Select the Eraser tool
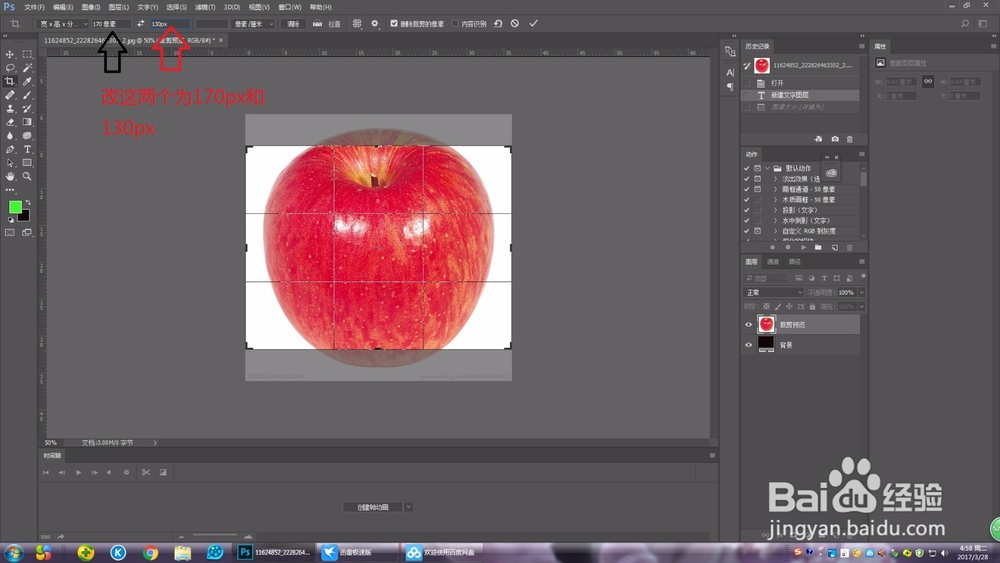Screen dimensions: 1000x563 tap(10, 122)
